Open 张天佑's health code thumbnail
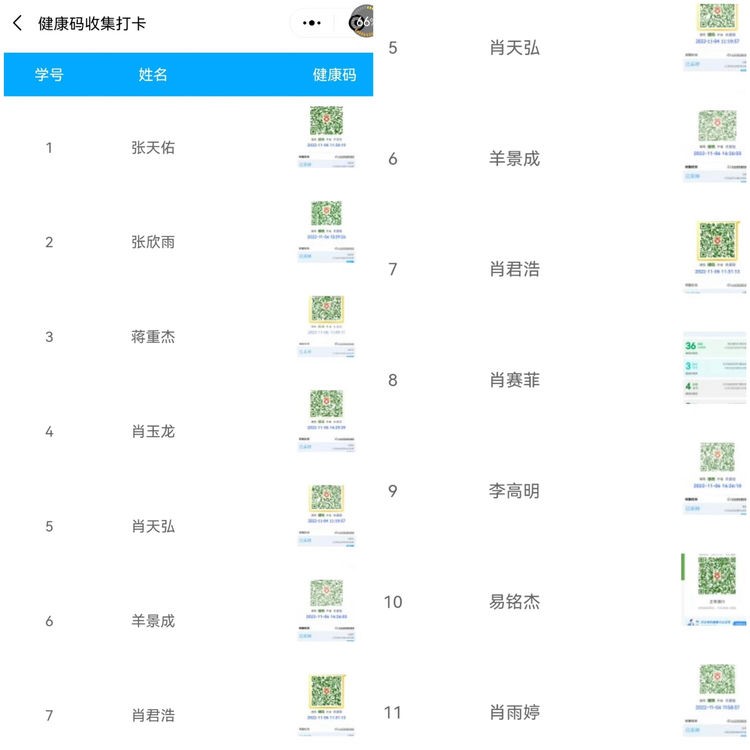Screen dimensions: 750x750 pyautogui.click(x=327, y=136)
